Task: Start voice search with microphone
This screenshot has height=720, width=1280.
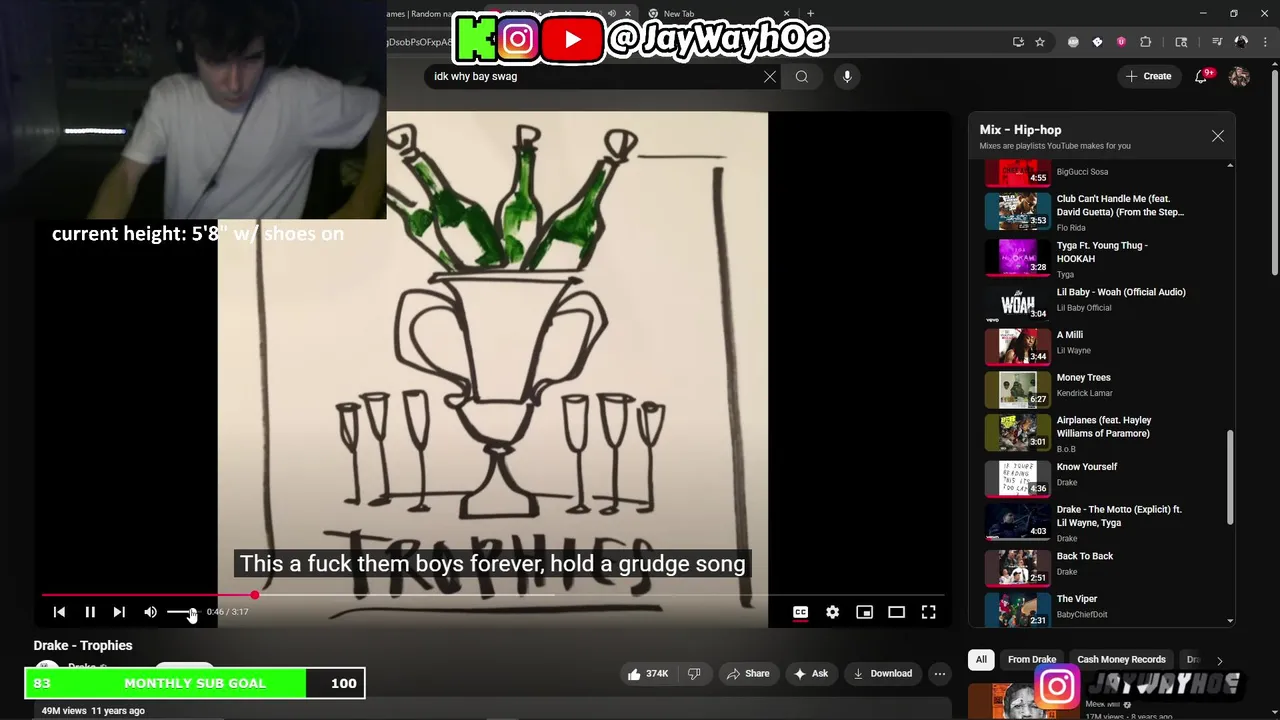Action: coord(847,76)
